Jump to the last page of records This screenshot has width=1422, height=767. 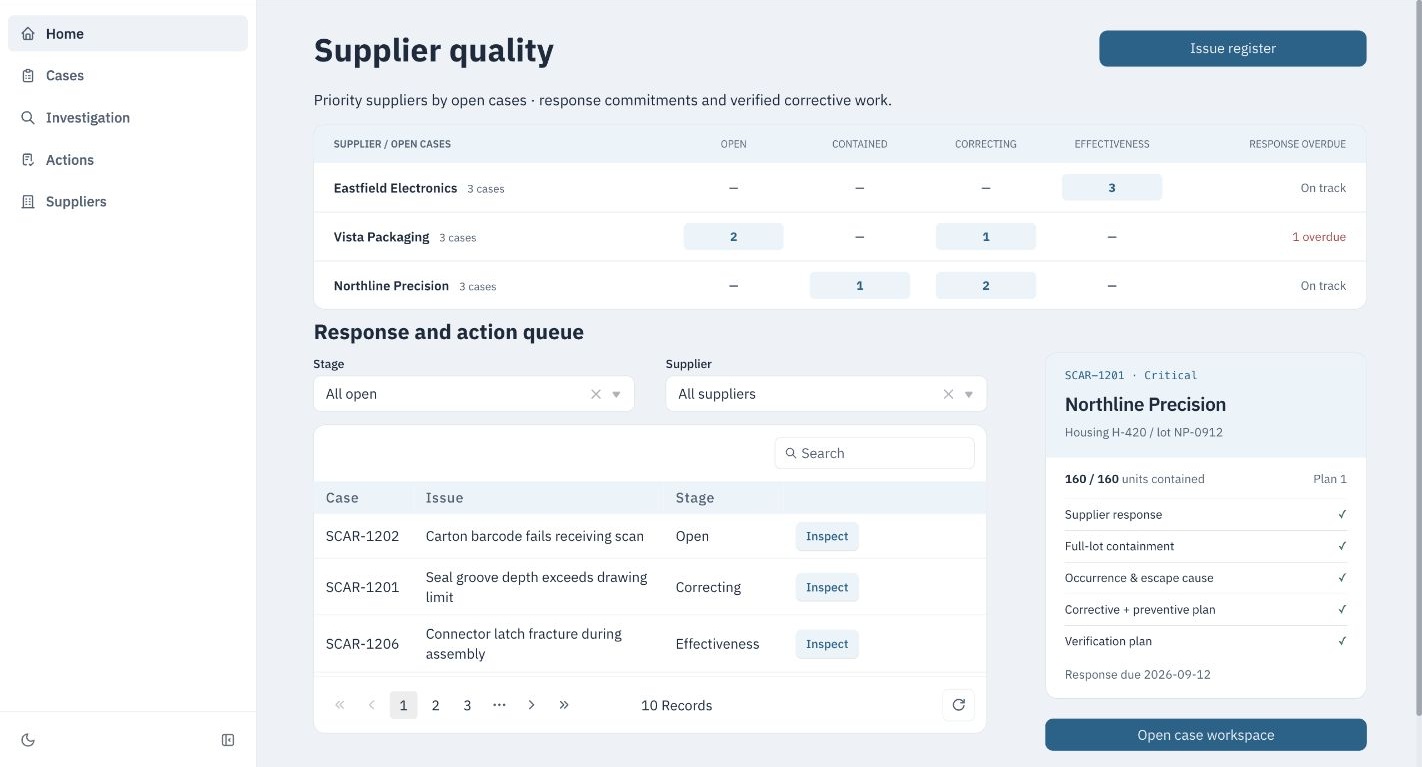(x=564, y=705)
